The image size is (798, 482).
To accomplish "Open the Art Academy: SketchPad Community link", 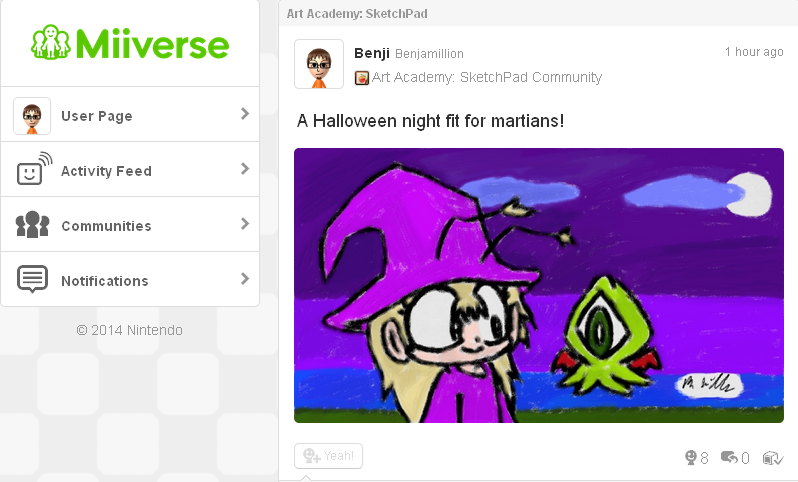I will coord(487,77).
